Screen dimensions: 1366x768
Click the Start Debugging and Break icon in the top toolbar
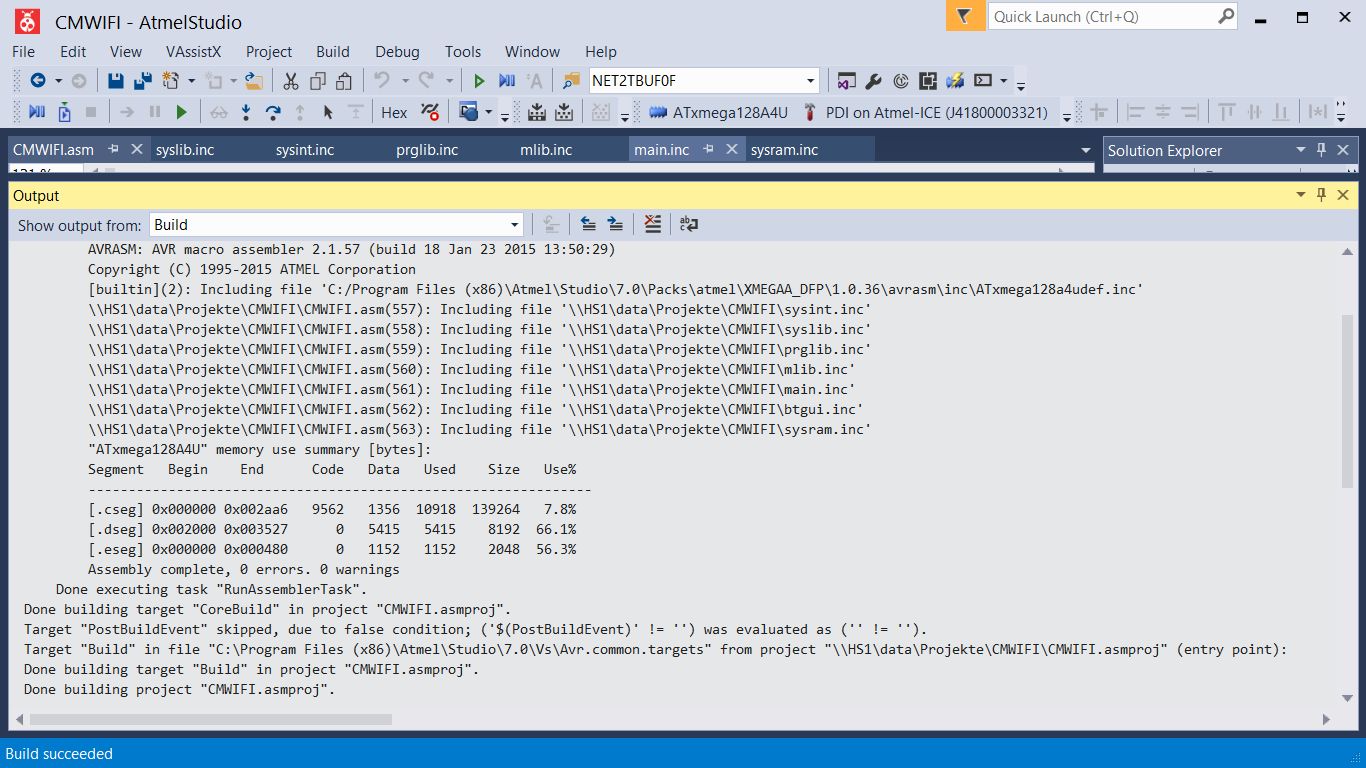point(507,81)
